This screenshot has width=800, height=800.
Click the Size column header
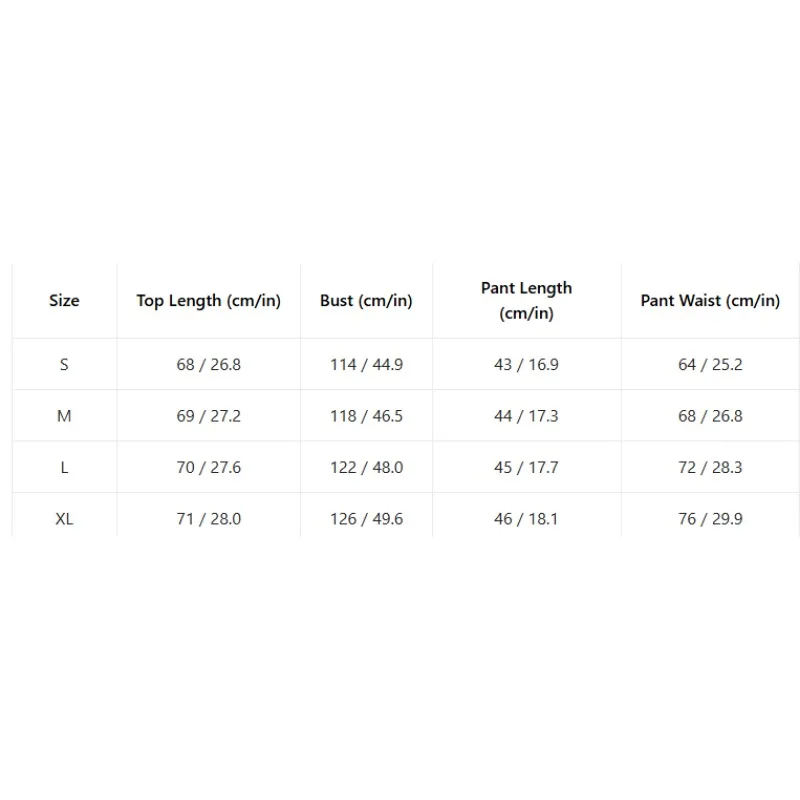(64, 301)
